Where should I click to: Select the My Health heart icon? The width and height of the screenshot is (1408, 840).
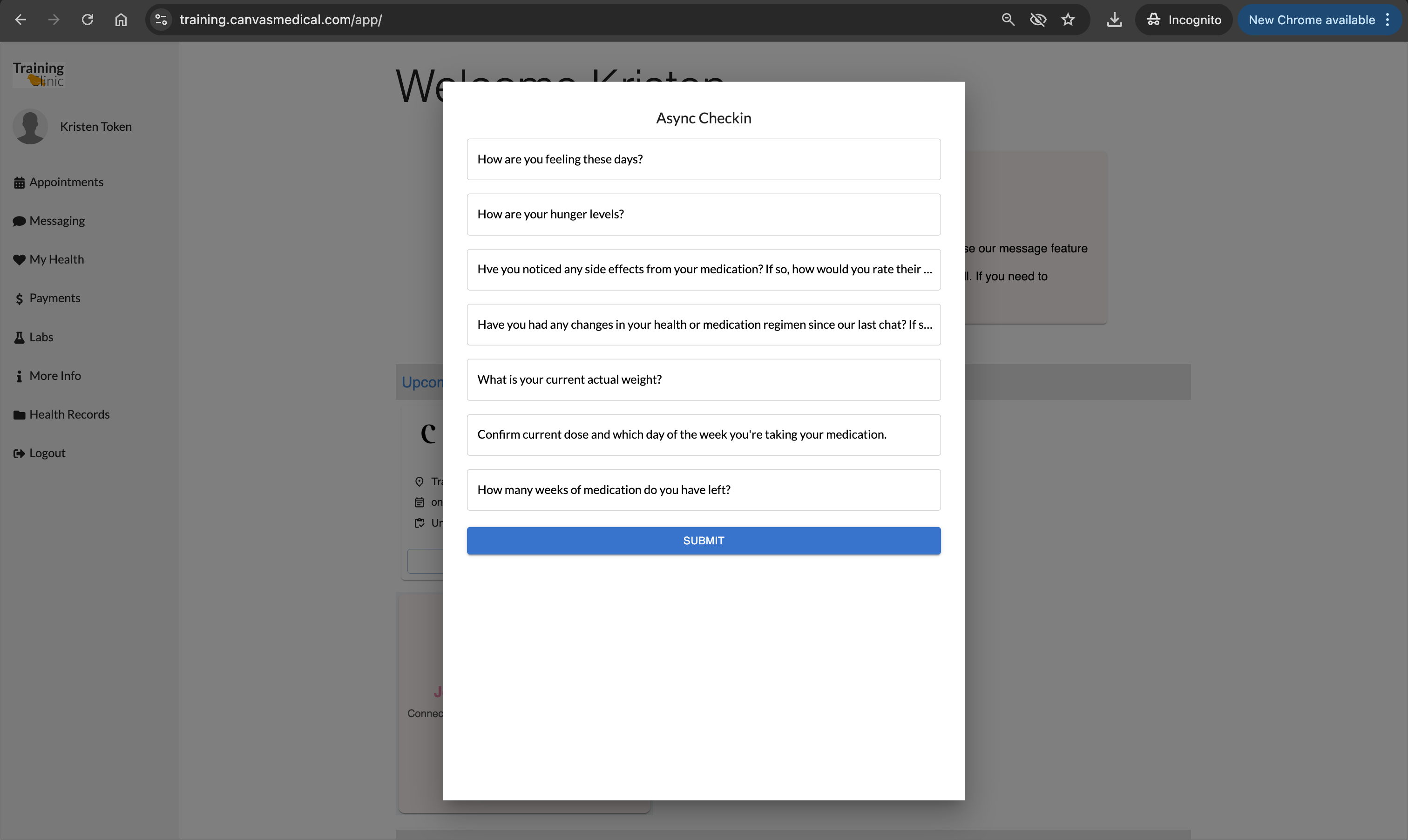pyautogui.click(x=20, y=259)
